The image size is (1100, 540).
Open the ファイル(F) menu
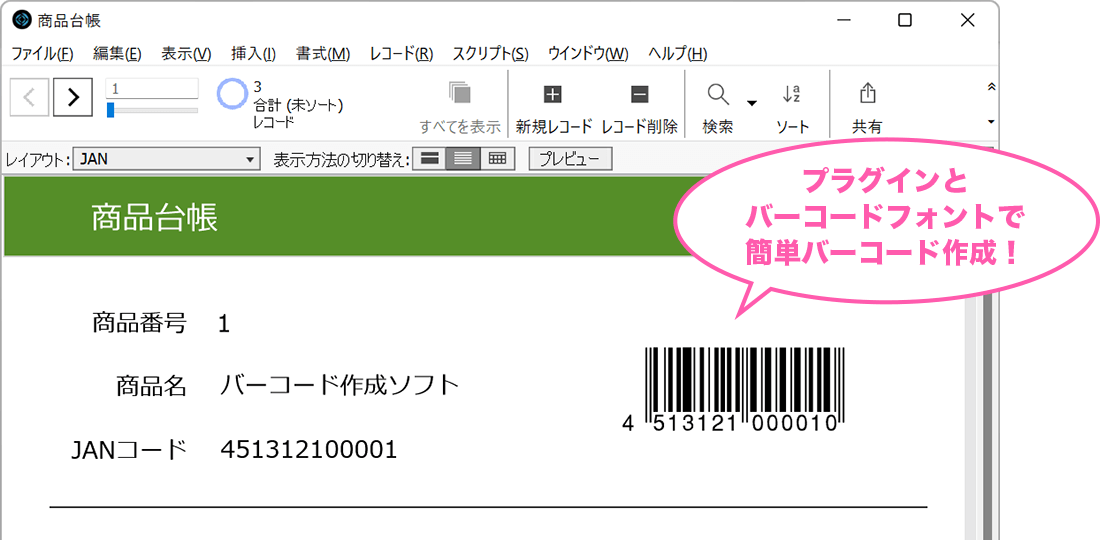point(42,54)
